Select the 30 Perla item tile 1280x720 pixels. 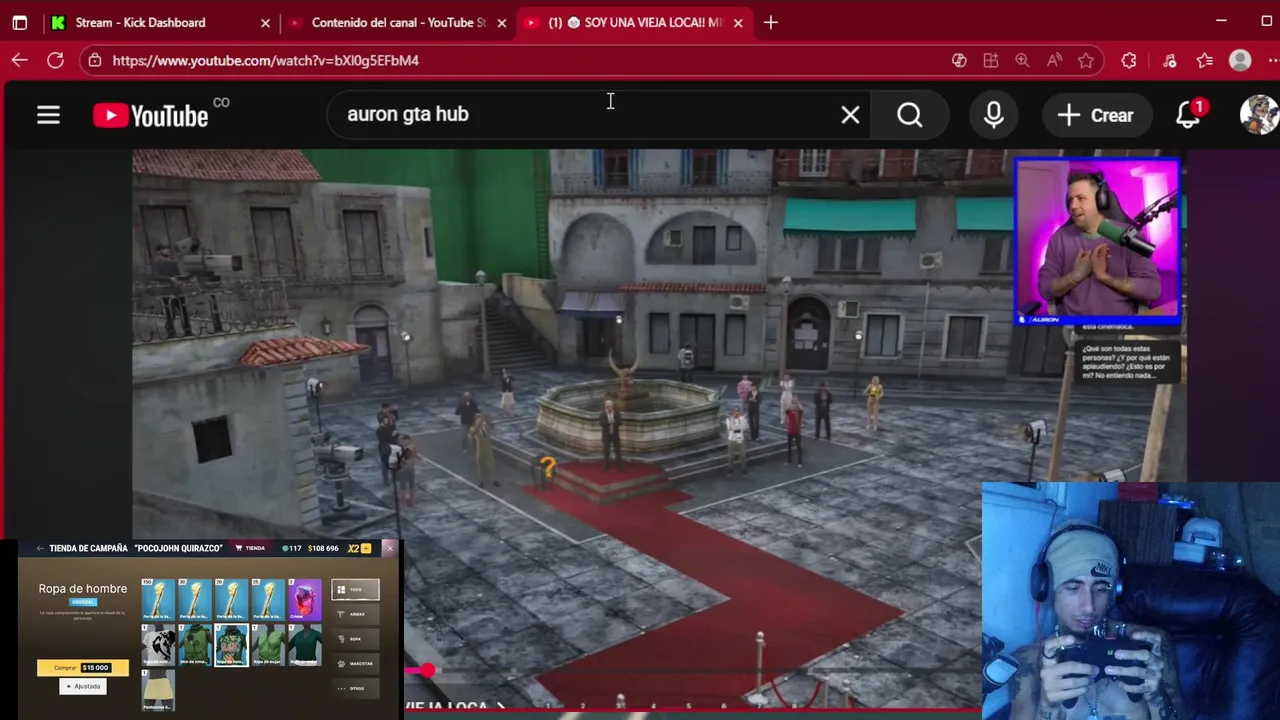click(195, 600)
